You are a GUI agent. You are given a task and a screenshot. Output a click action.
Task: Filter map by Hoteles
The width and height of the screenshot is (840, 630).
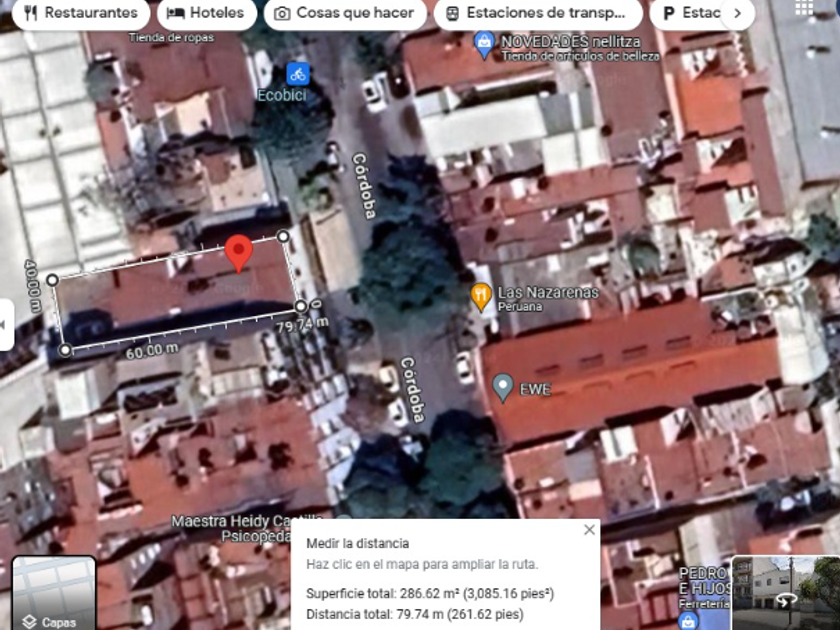207,13
